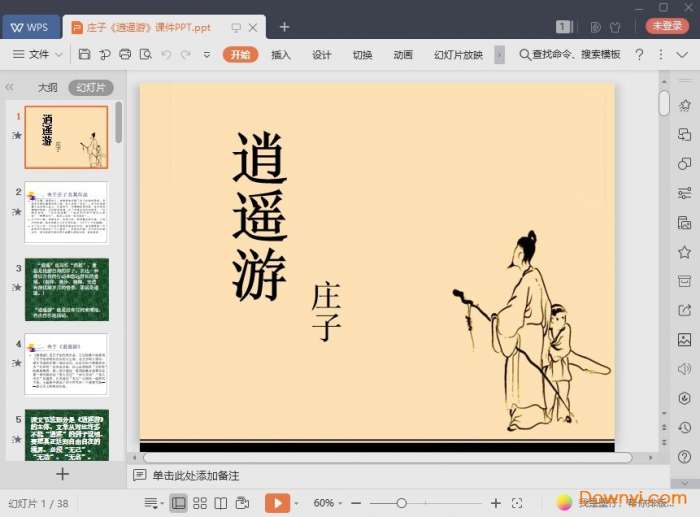This screenshot has height=517, width=700.
Task: Zoom in with plus button
Action: pyautogui.click(x=496, y=503)
